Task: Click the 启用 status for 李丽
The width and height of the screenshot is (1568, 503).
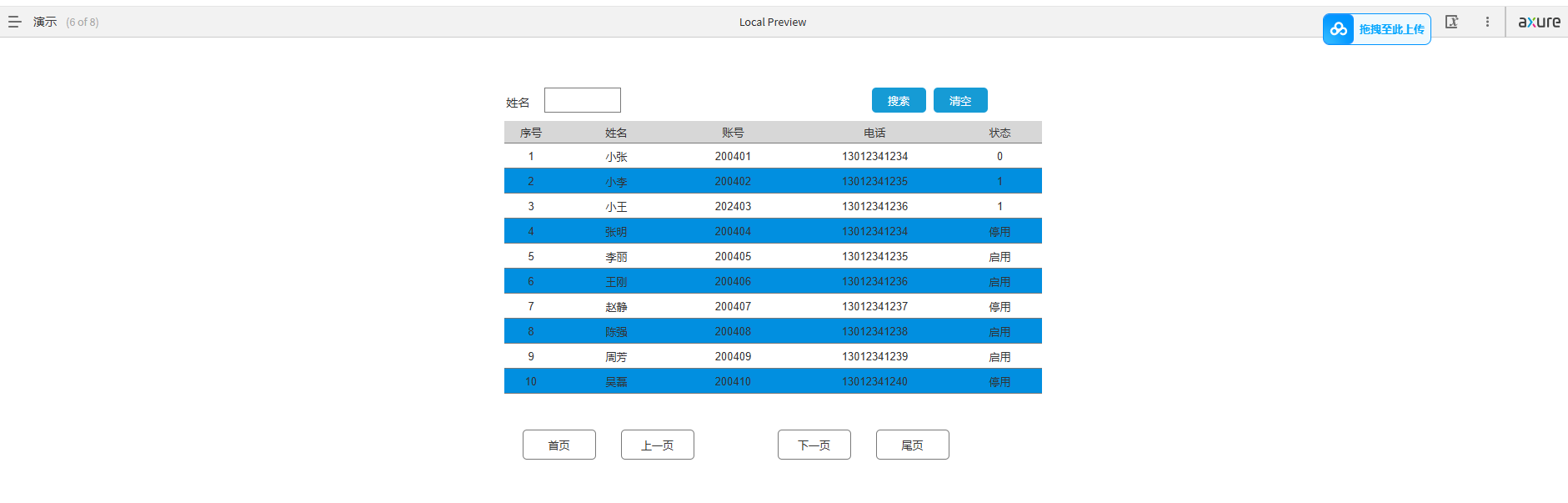Action: pos(999,257)
